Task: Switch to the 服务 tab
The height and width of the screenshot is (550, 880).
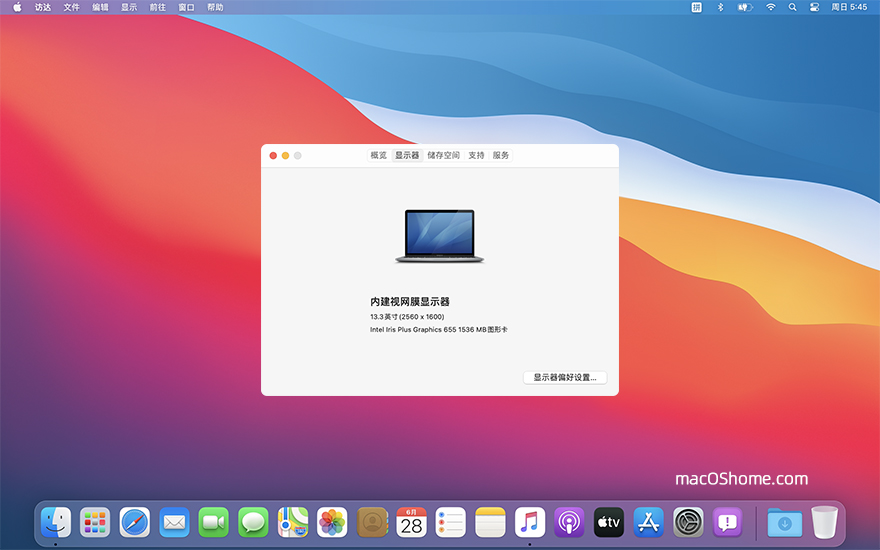Action: [501, 155]
